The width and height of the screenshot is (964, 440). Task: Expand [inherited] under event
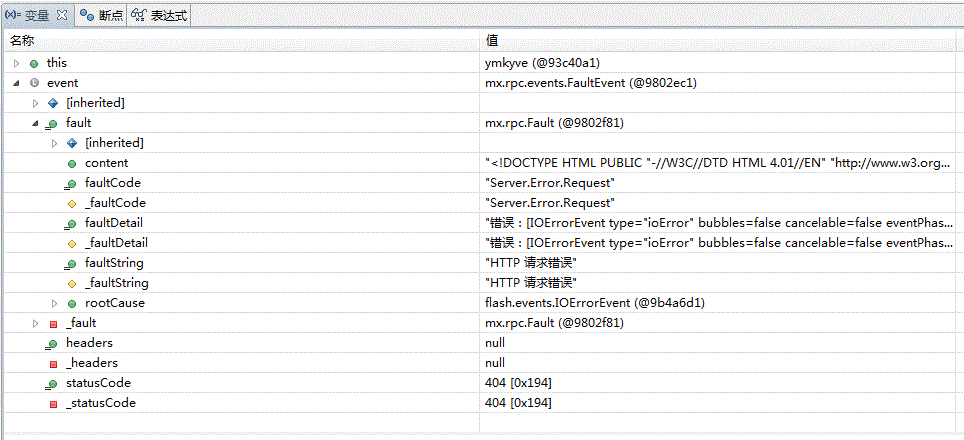pos(36,103)
